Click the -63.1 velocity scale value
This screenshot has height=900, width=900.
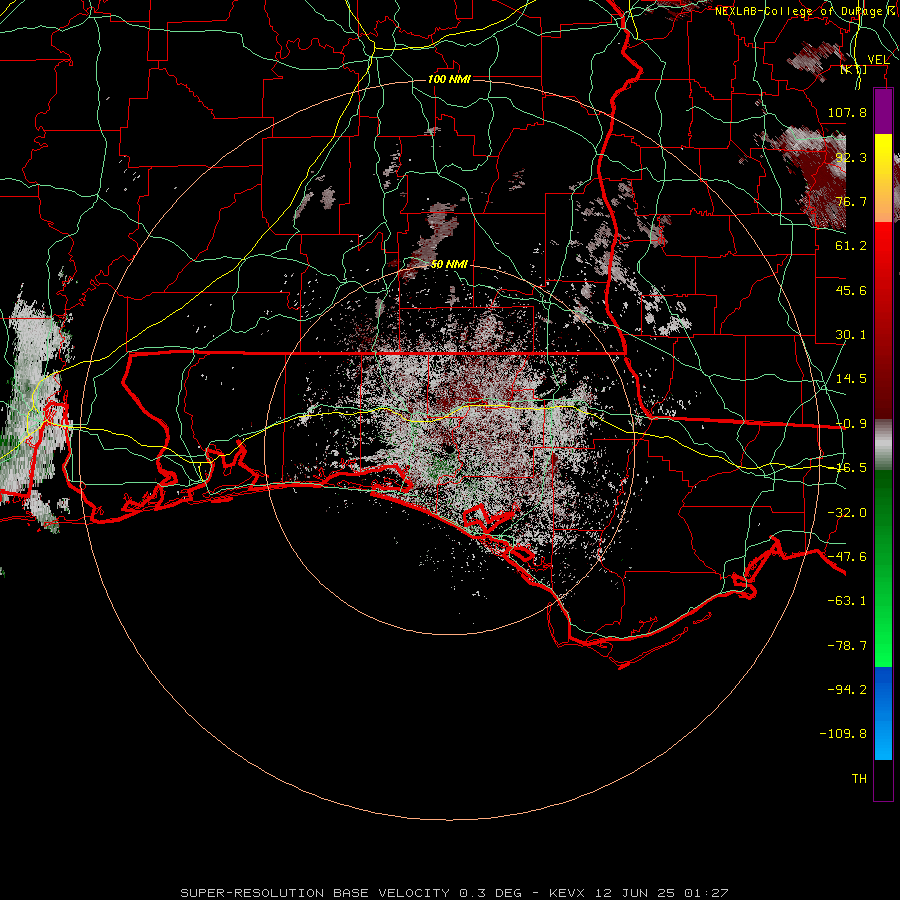847,601
